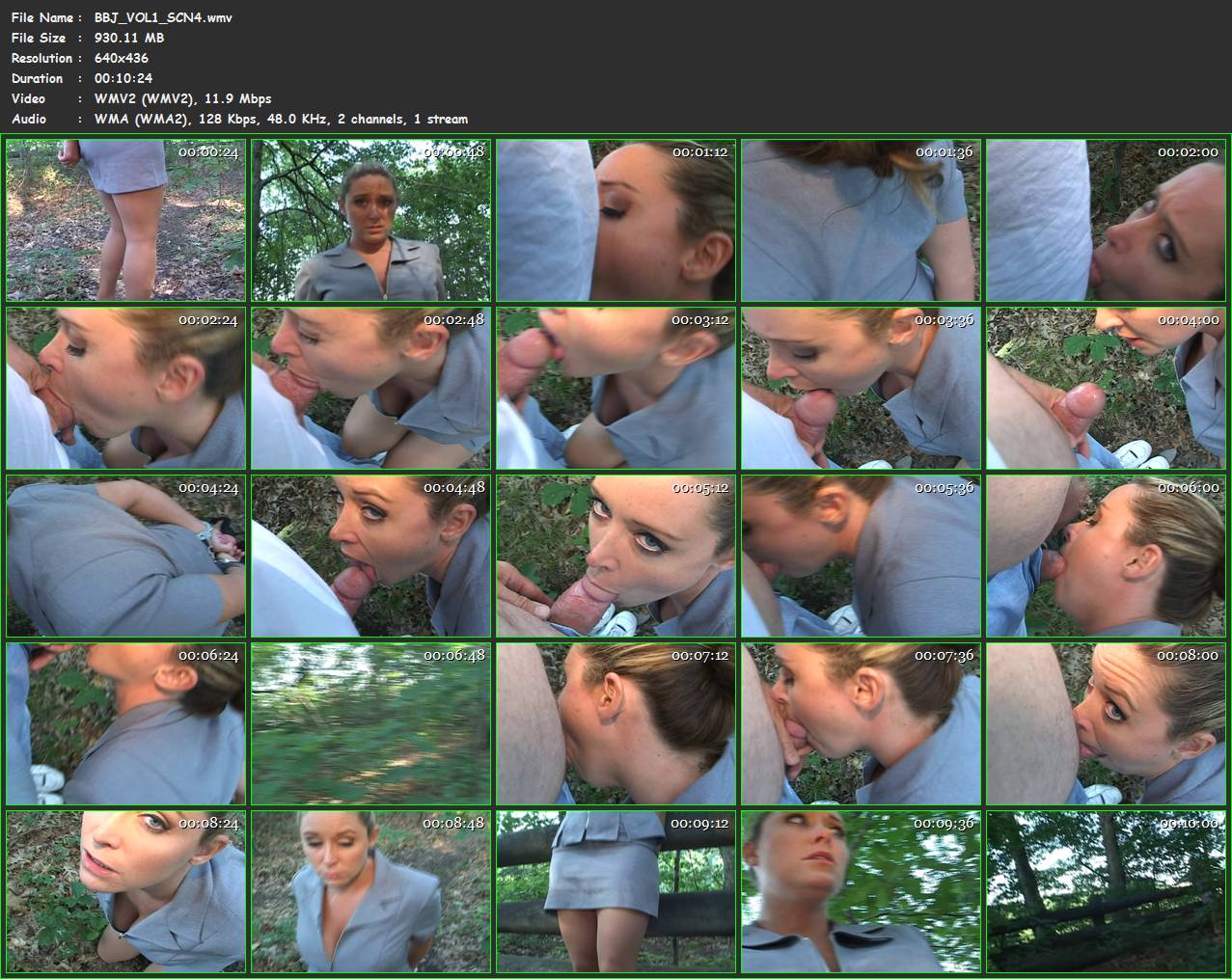The width and height of the screenshot is (1232, 979).
Task: Click the resolution value 640x436
Action: [122, 58]
